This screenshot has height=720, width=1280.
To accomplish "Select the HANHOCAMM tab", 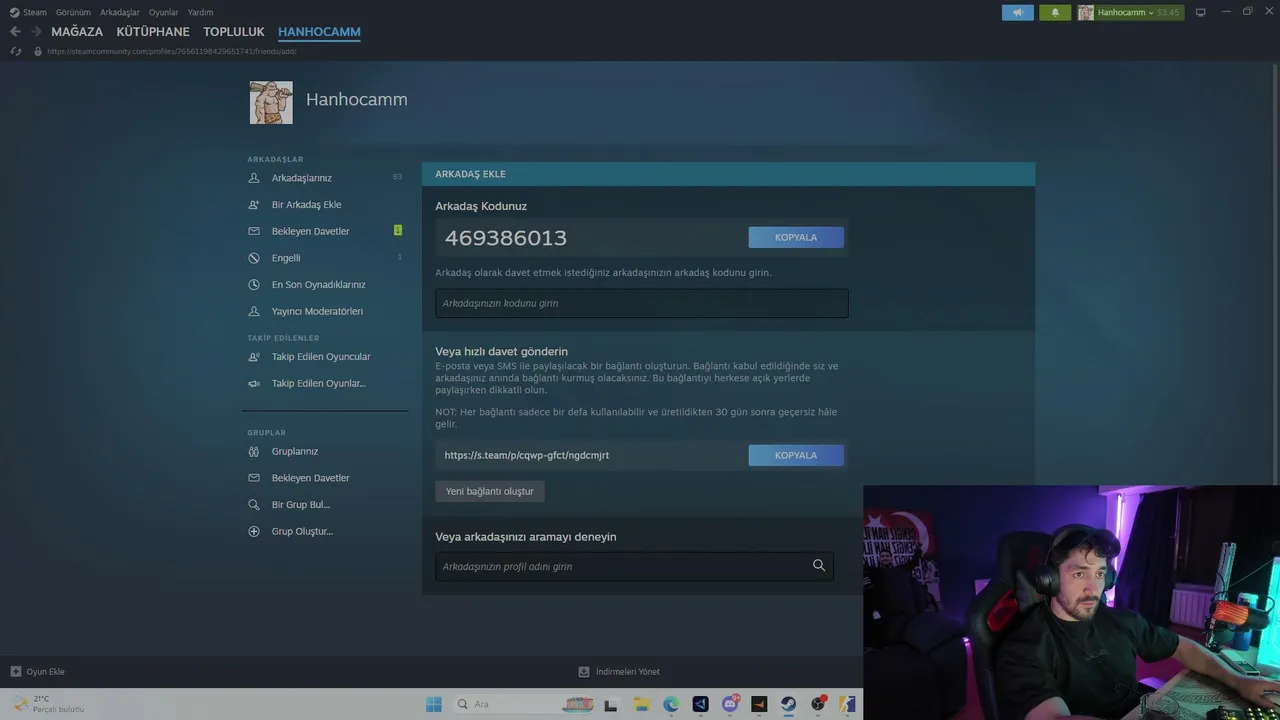I will tap(319, 32).
